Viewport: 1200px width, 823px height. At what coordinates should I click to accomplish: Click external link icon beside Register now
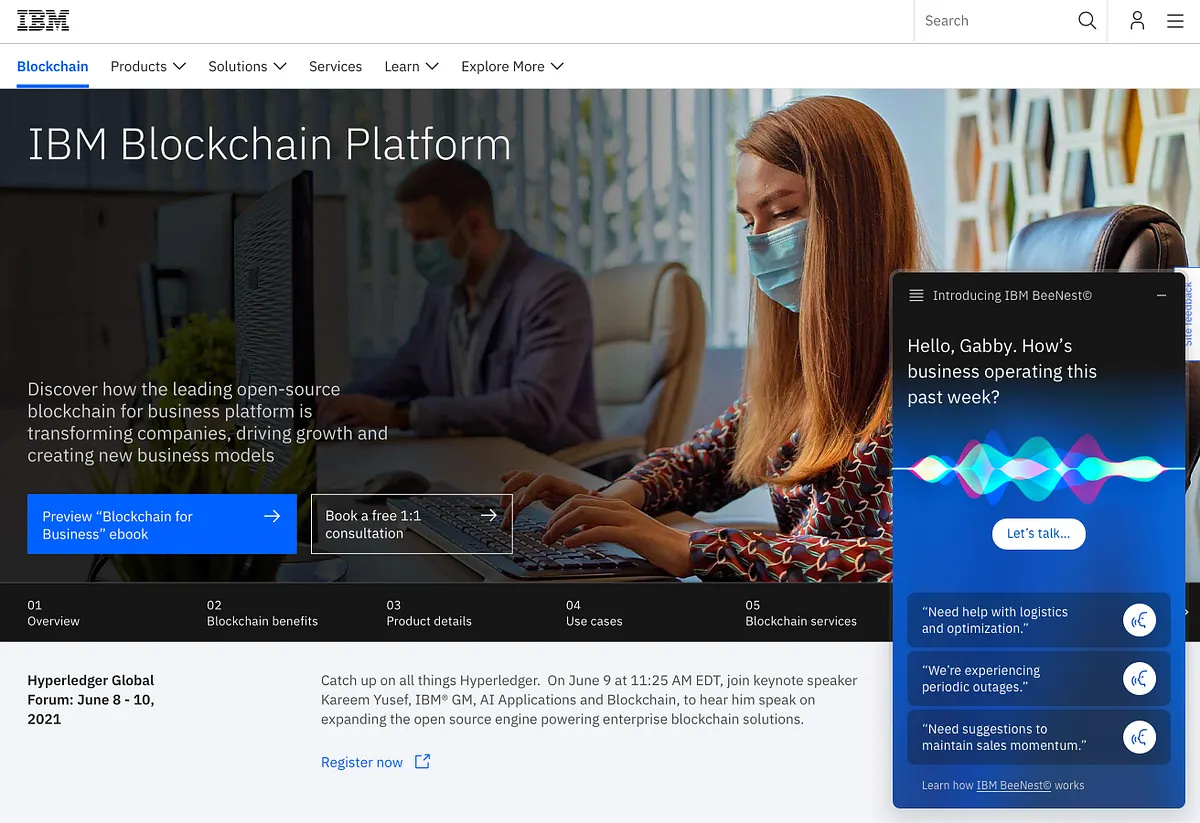422,762
